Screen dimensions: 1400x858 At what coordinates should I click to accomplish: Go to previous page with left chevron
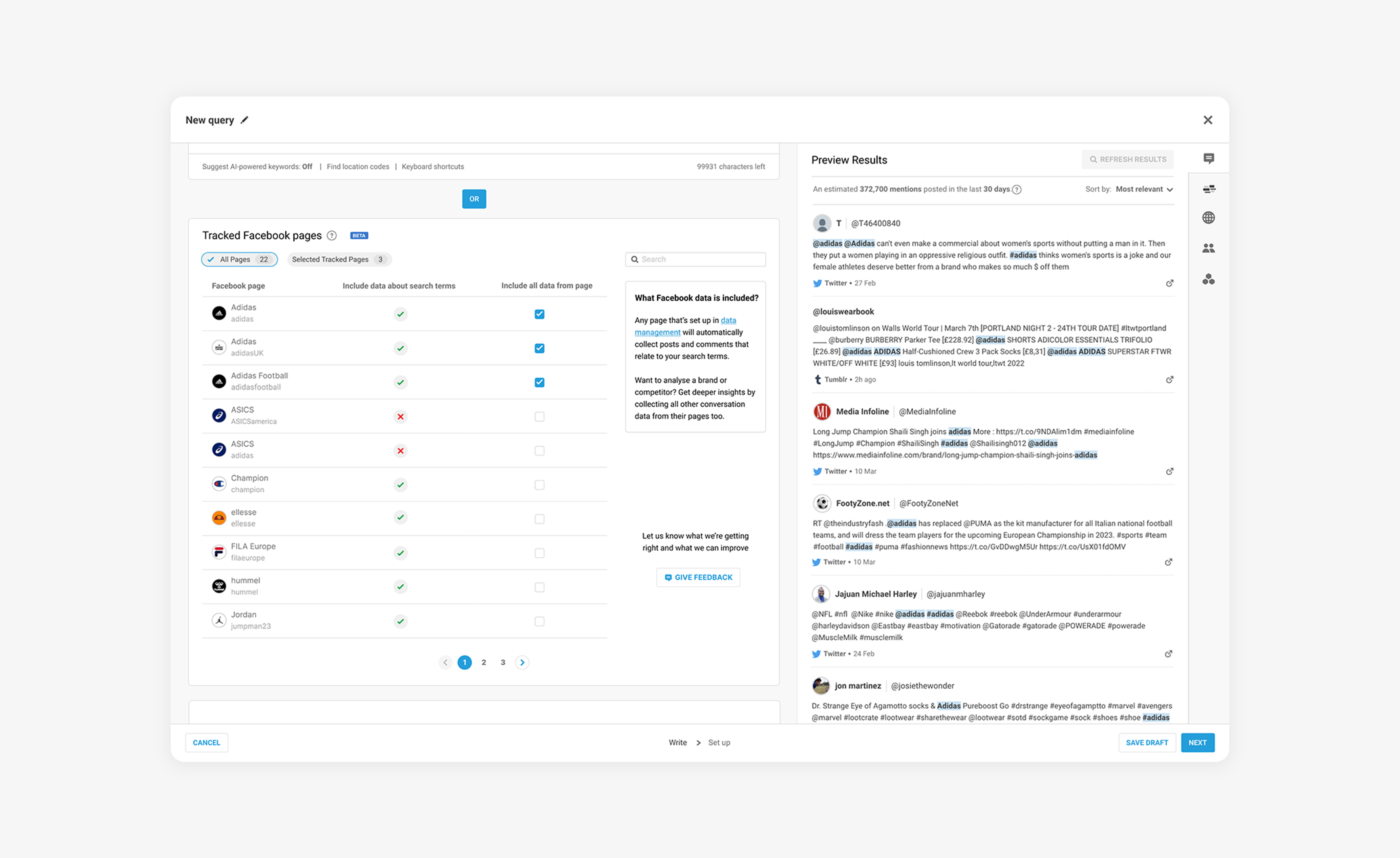click(x=445, y=662)
